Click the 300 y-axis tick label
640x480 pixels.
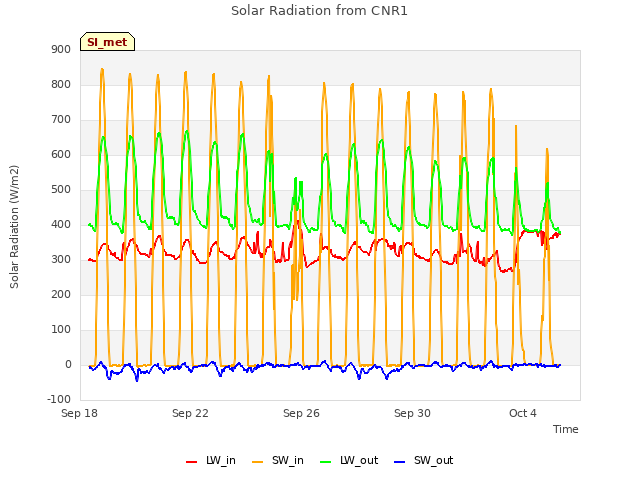point(61,260)
